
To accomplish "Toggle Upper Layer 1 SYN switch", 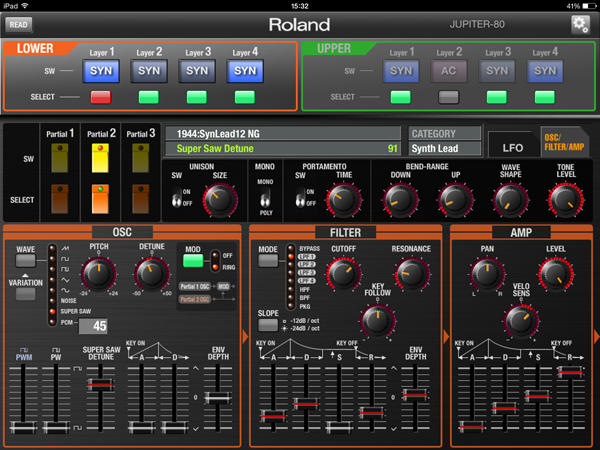I will pyautogui.click(x=401, y=71).
